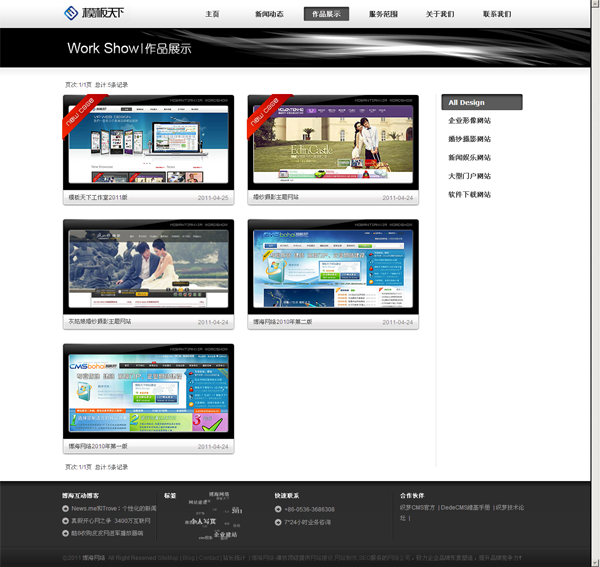Click the top pagination info 页次:1/1页
This screenshot has height=567, width=600.
click(78, 85)
